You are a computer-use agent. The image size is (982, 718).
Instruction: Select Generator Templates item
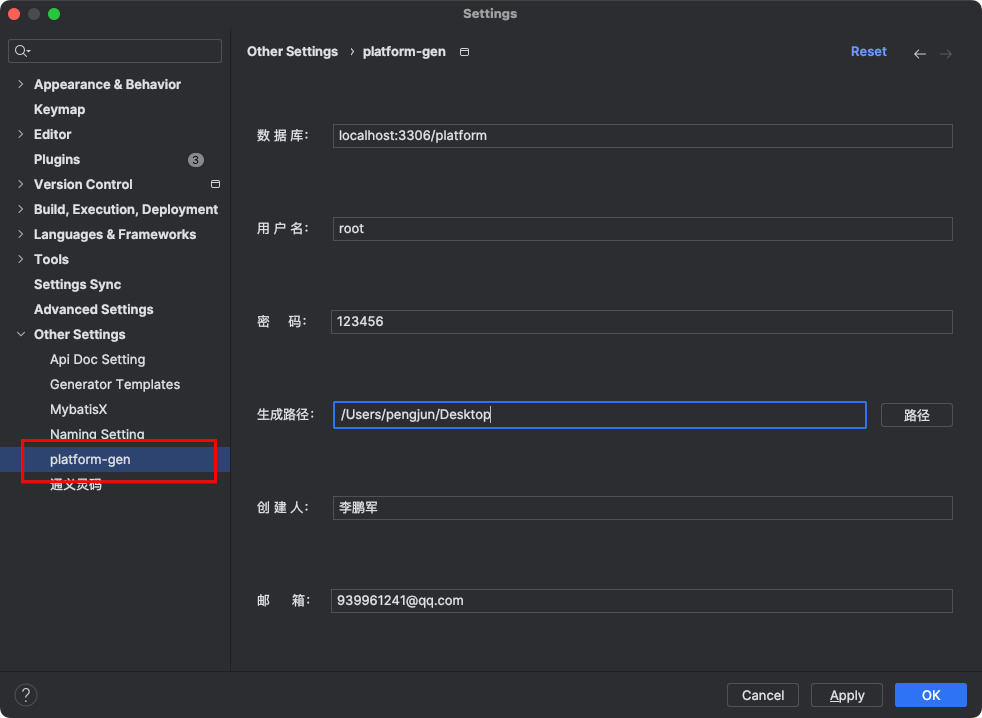pyautogui.click(x=115, y=385)
